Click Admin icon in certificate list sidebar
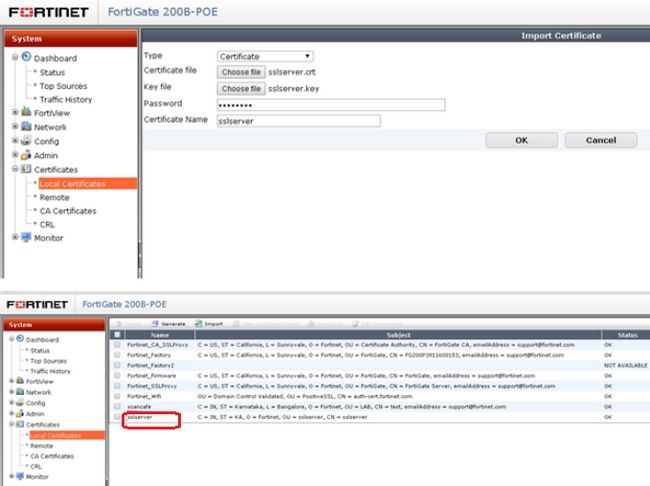The height and width of the screenshot is (486, 650). click(x=20, y=413)
